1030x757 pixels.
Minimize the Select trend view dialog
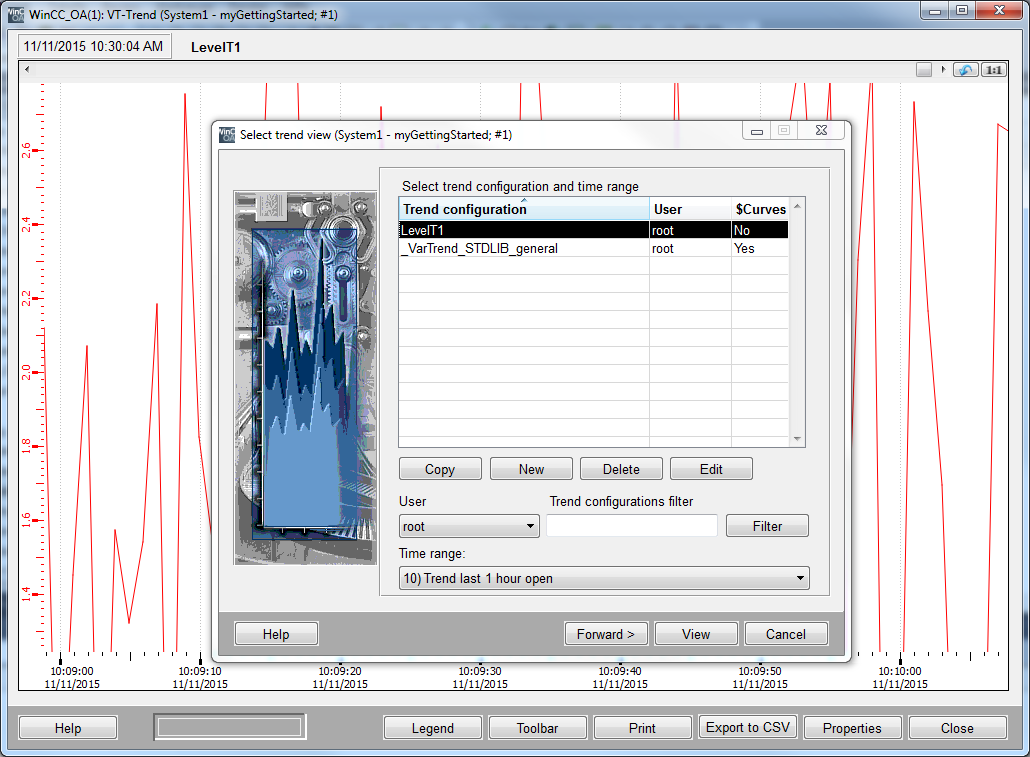click(757, 130)
